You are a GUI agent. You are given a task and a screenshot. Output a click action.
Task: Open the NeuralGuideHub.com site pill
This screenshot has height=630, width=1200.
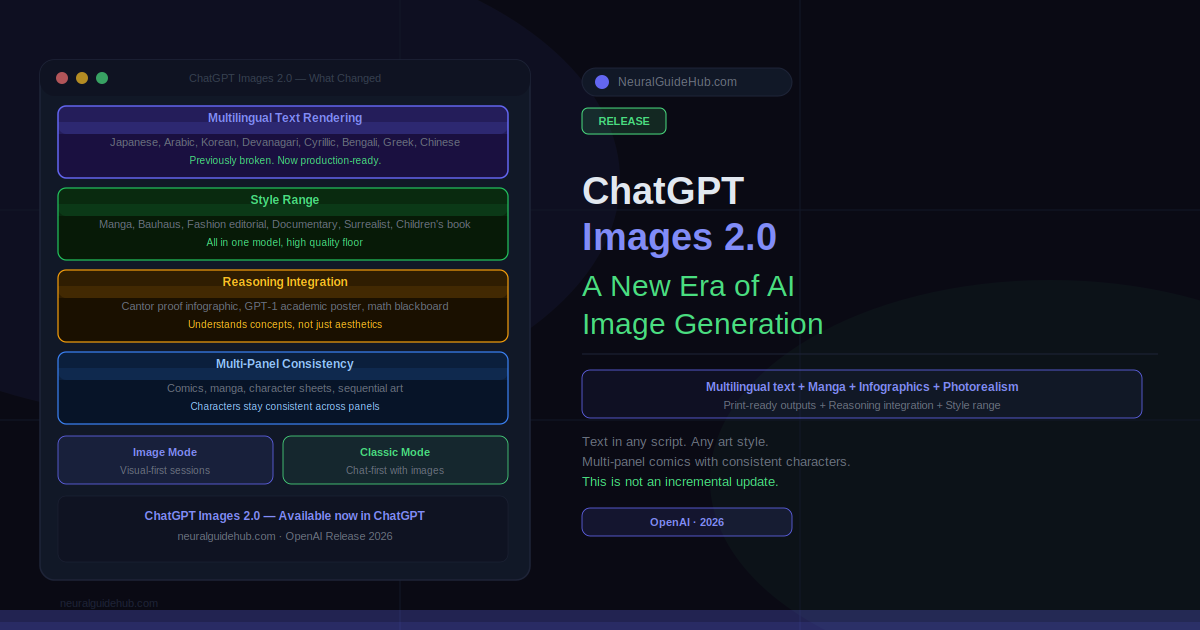tap(687, 82)
